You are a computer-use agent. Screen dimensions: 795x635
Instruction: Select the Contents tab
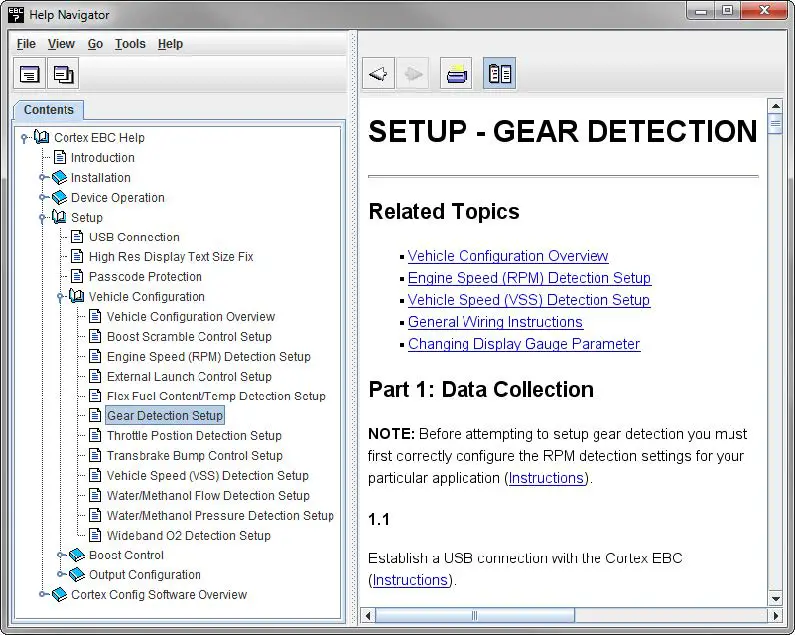click(49, 110)
